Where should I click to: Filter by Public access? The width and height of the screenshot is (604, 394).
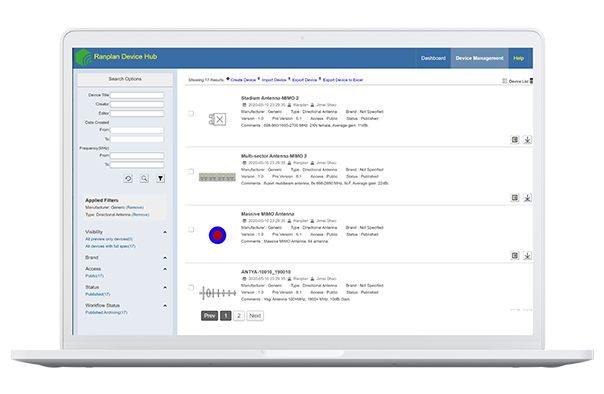pyautogui.click(x=94, y=276)
